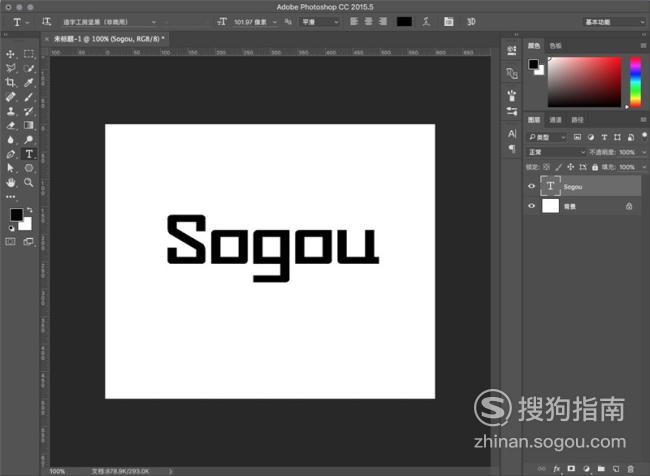Toggle Quick Mask mode

(10, 241)
